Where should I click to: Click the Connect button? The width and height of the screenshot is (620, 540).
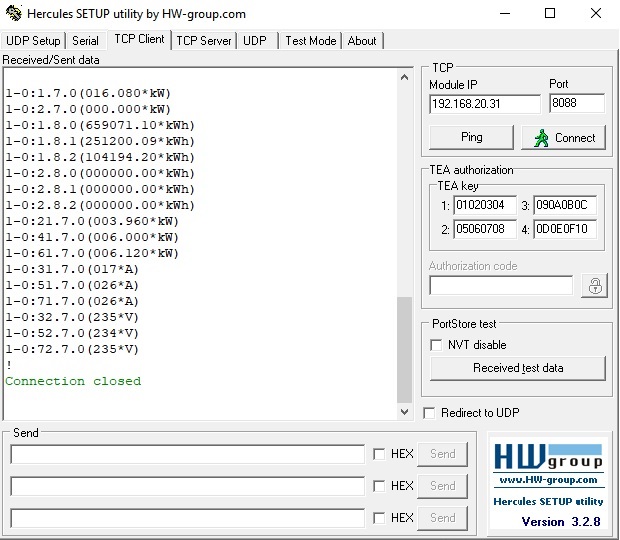coord(563,138)
